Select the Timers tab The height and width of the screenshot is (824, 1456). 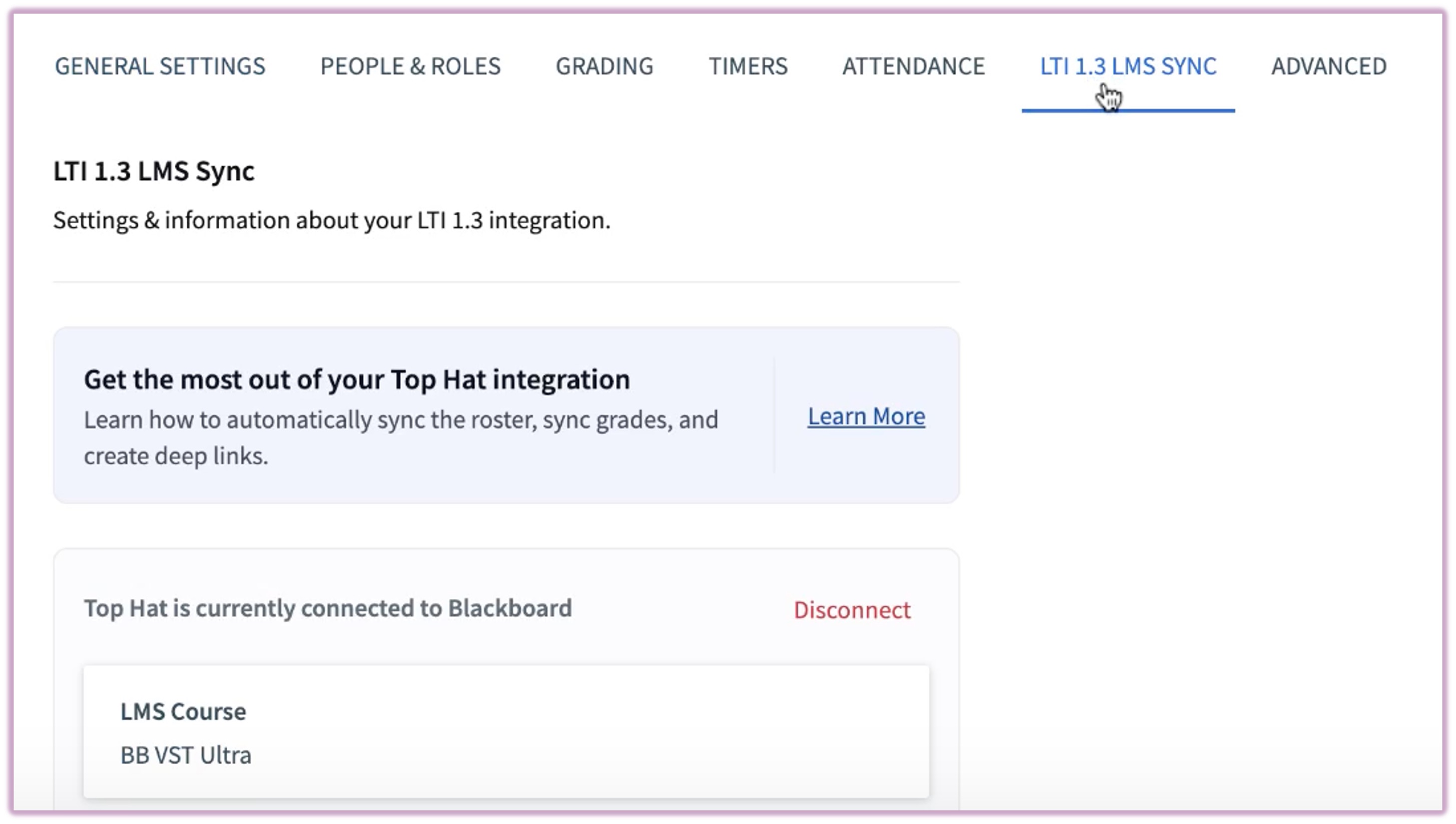tap(748, 66)
